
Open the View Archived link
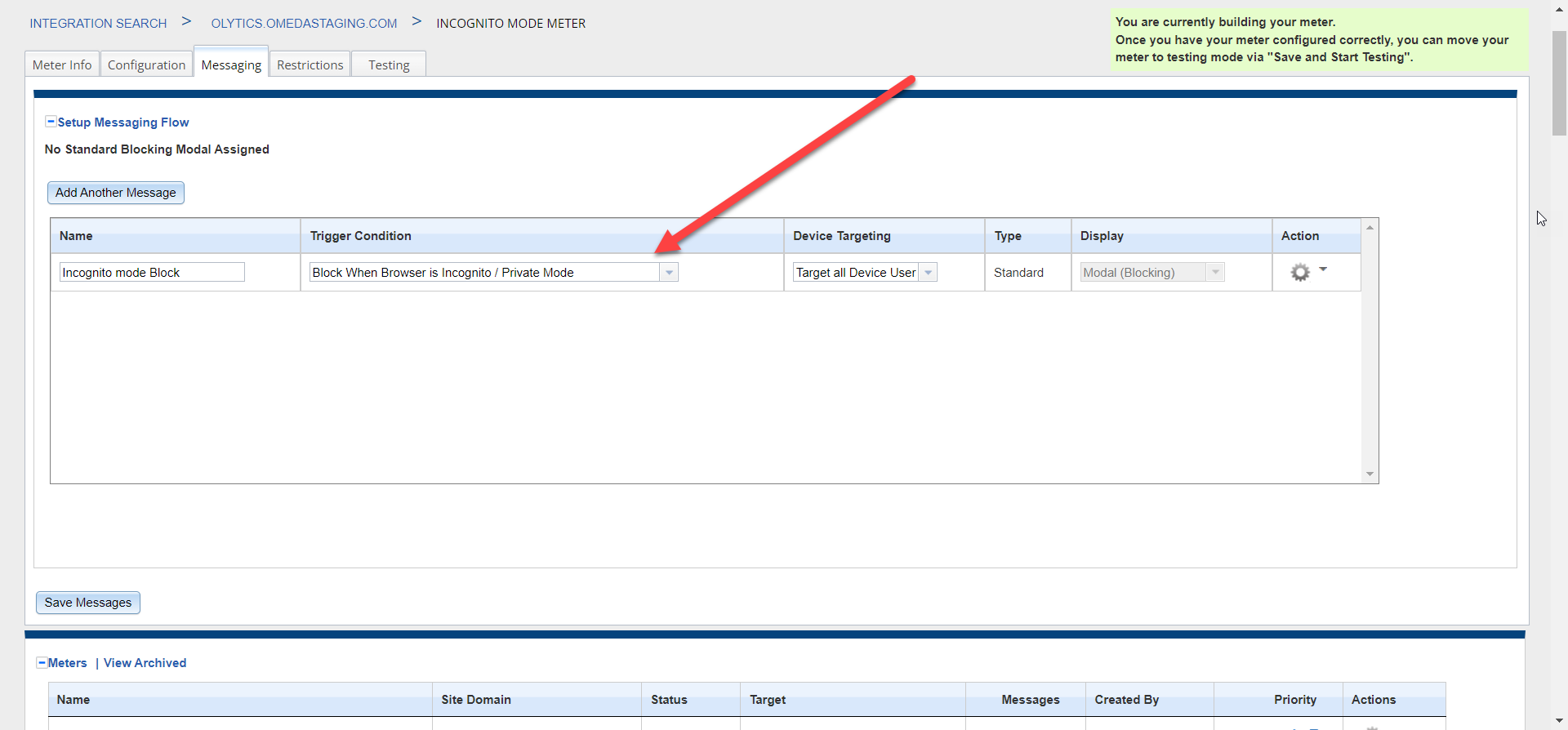pyautogui.click(x=145, y=663)
